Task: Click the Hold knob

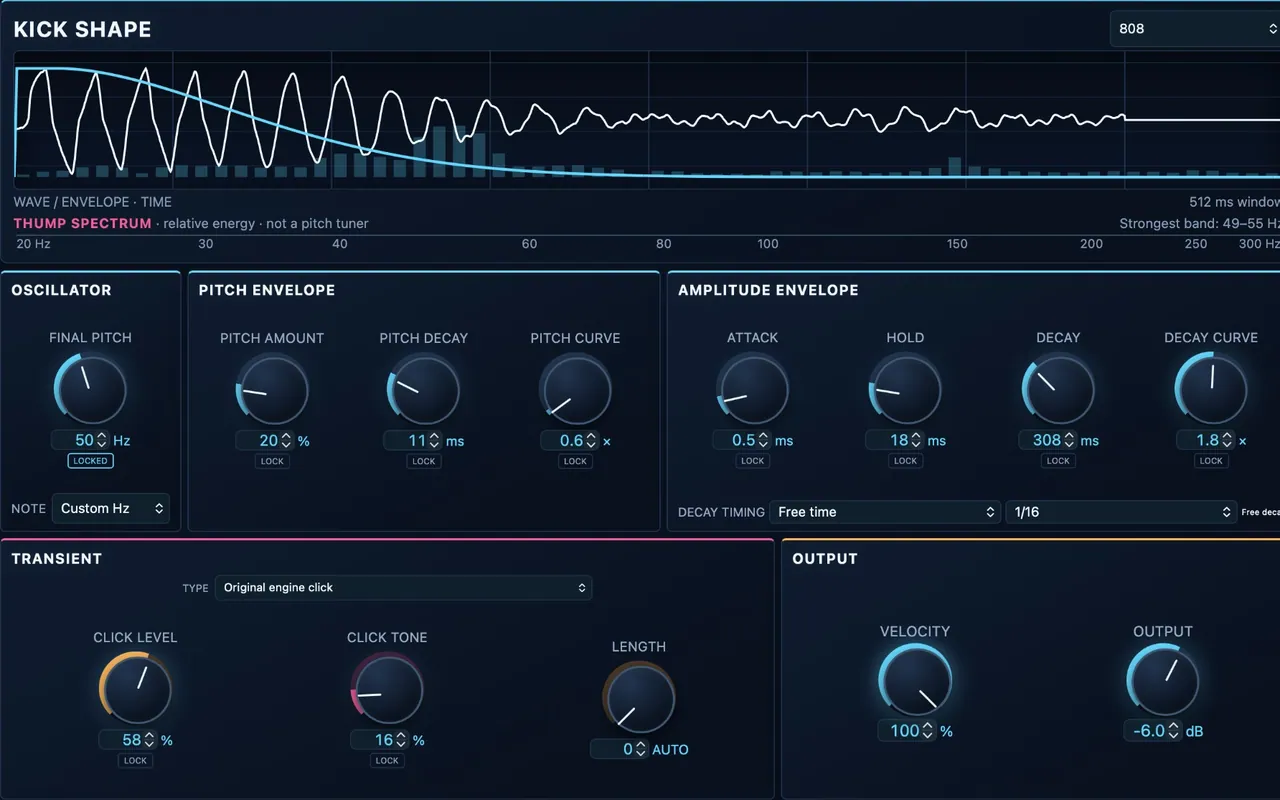Action: [905, 389]
